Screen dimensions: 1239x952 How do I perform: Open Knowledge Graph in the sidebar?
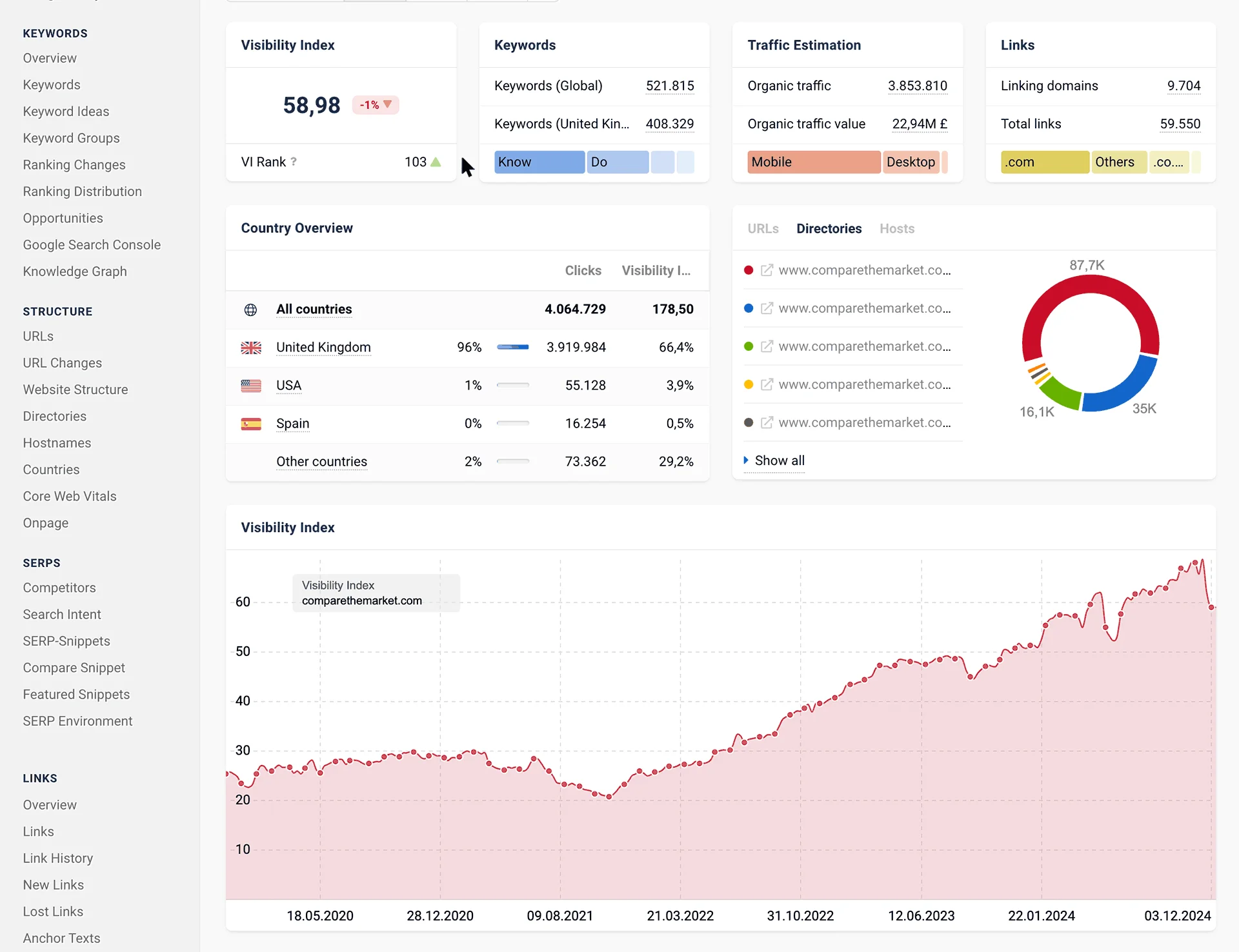(75, 272)
